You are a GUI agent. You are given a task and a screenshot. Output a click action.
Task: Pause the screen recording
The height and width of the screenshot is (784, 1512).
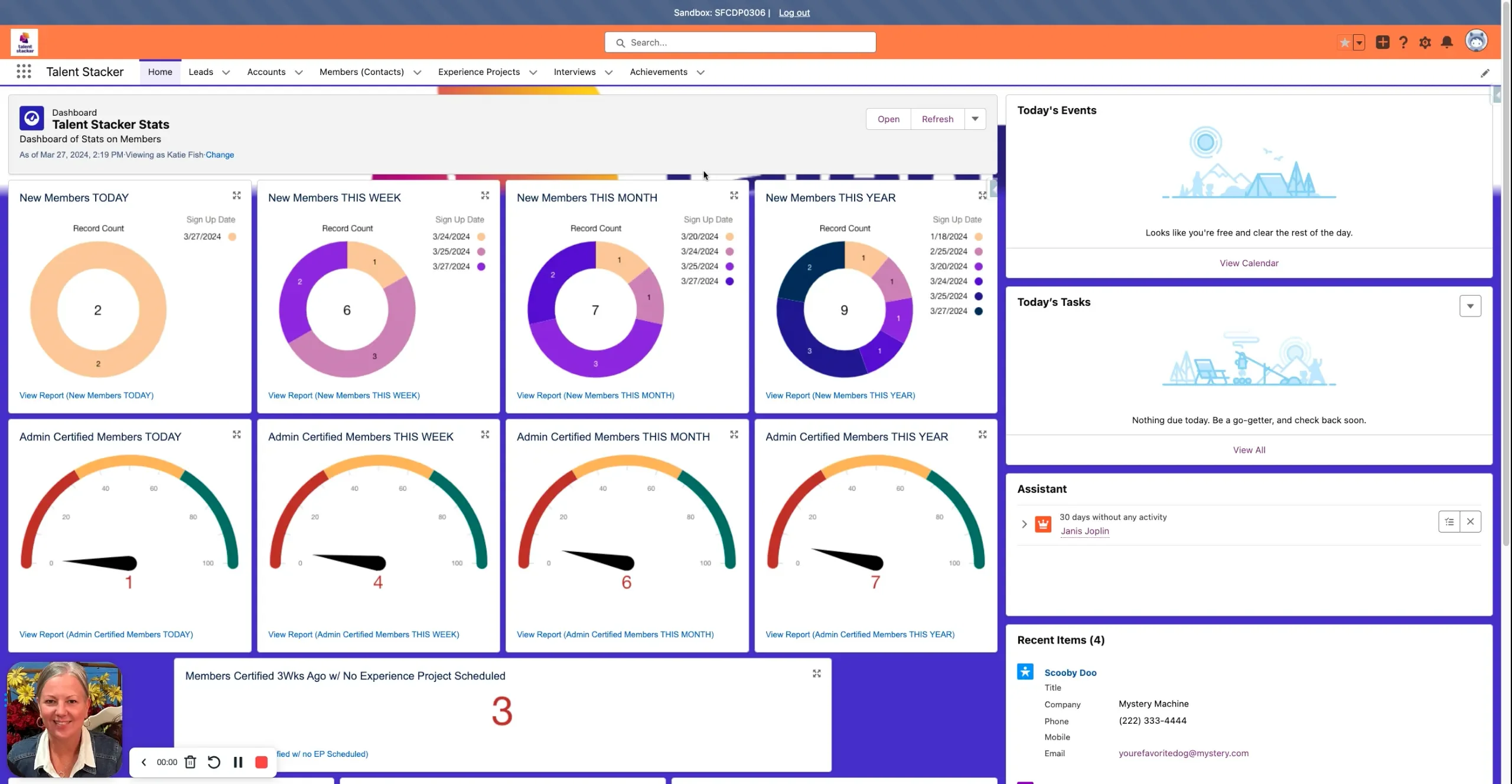pyautogui.click(x=238, y=762)
